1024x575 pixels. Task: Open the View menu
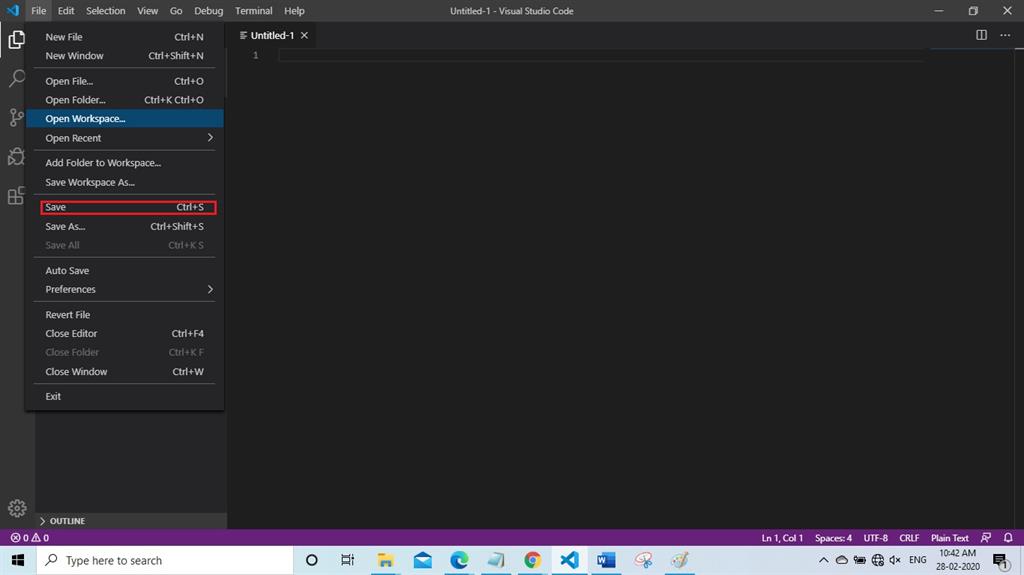(x=147, y=10)
